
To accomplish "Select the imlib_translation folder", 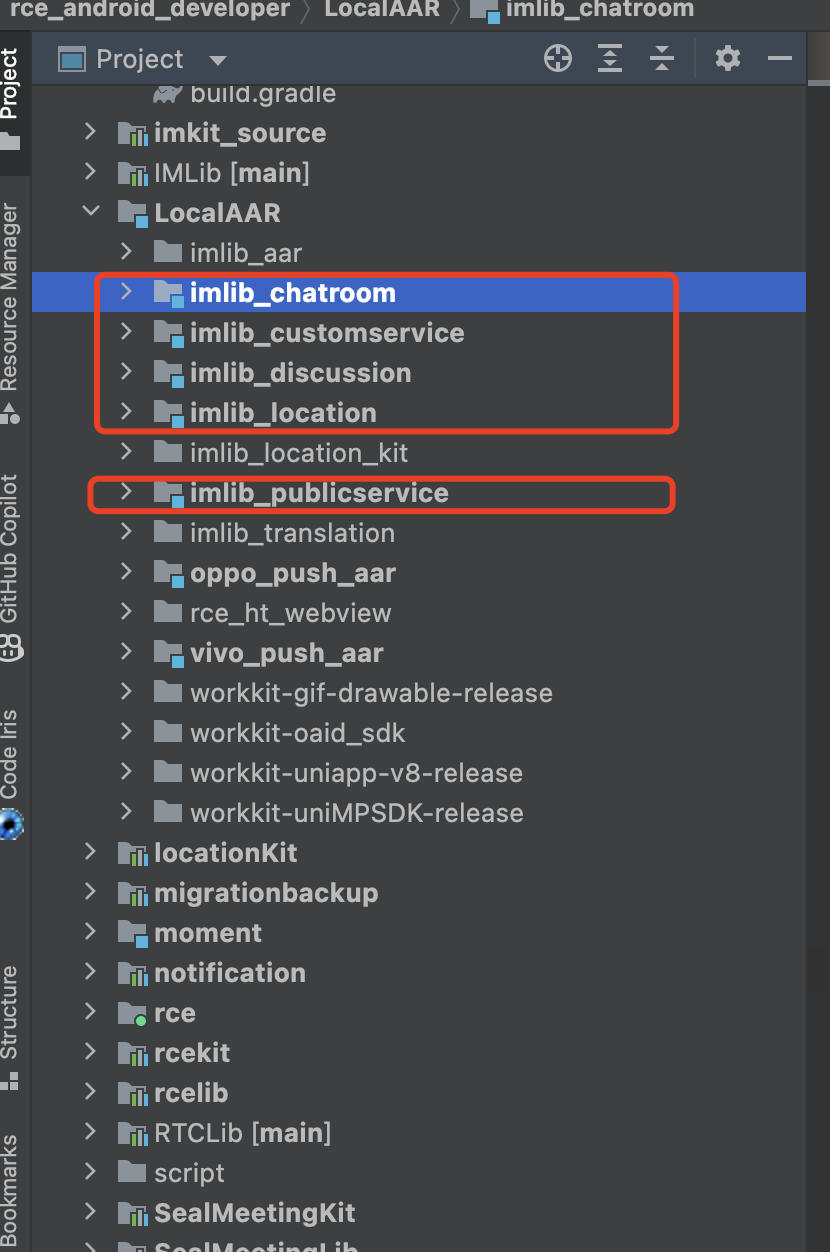I will point(292,533).
